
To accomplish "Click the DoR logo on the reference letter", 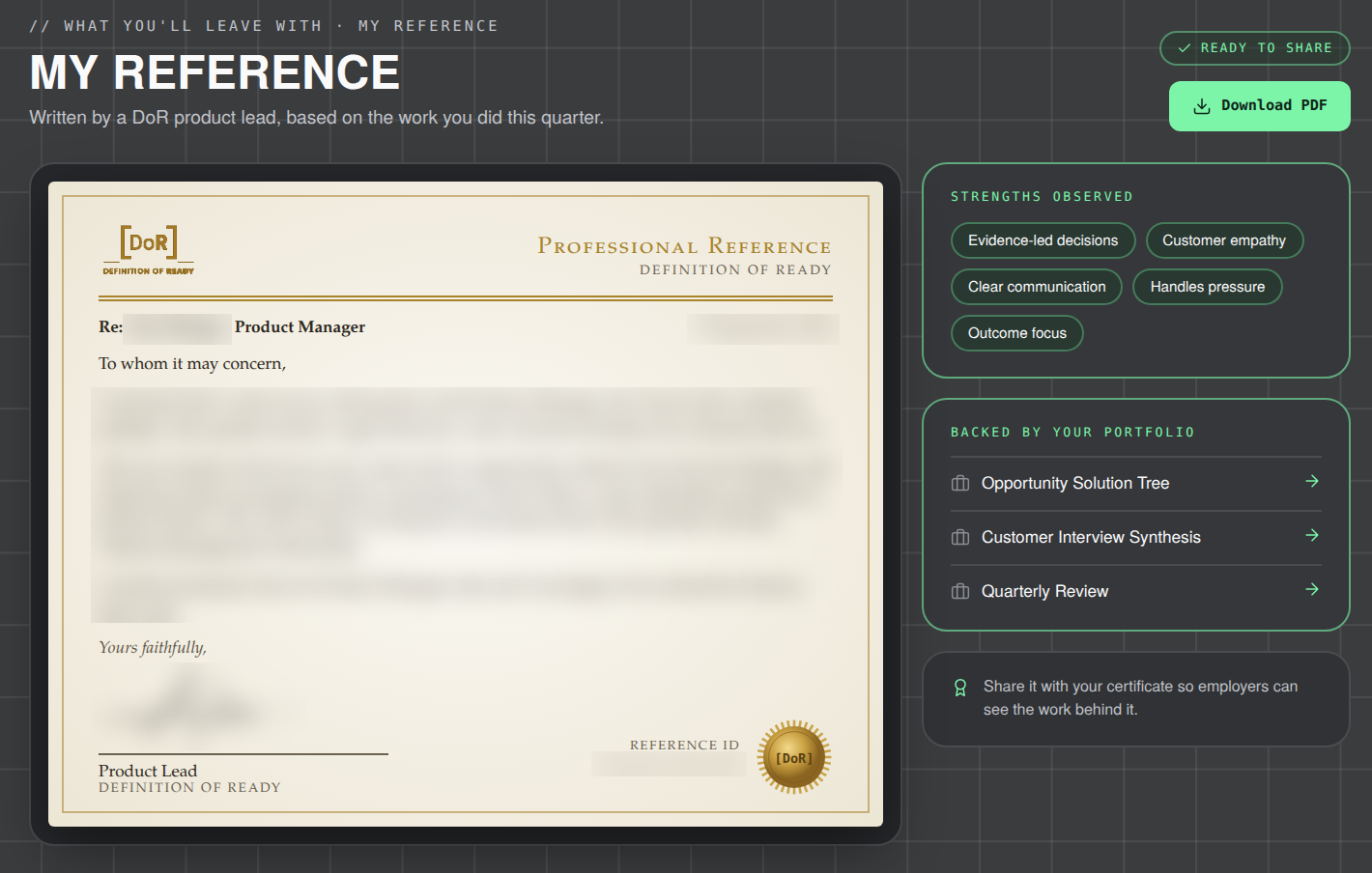I will 149,250.
